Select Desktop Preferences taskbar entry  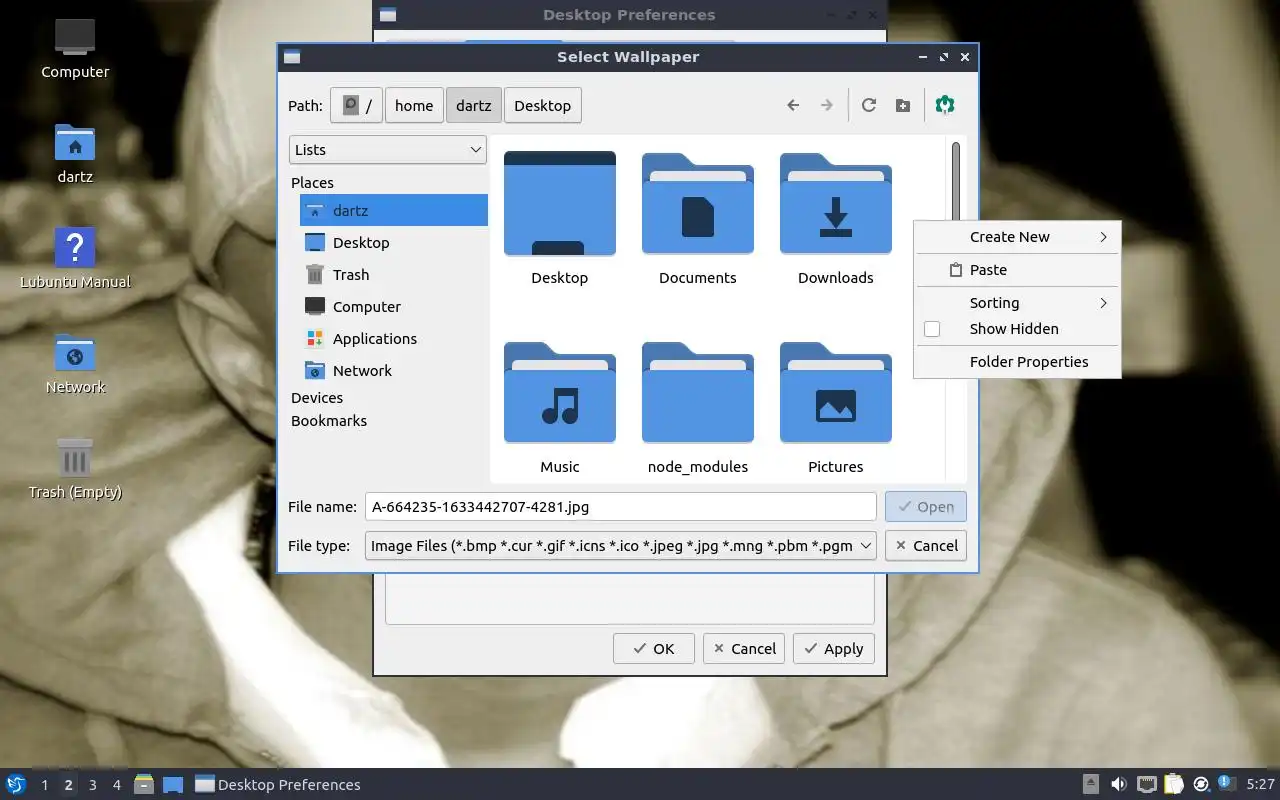pyautogui.click(x=278, y=785)
